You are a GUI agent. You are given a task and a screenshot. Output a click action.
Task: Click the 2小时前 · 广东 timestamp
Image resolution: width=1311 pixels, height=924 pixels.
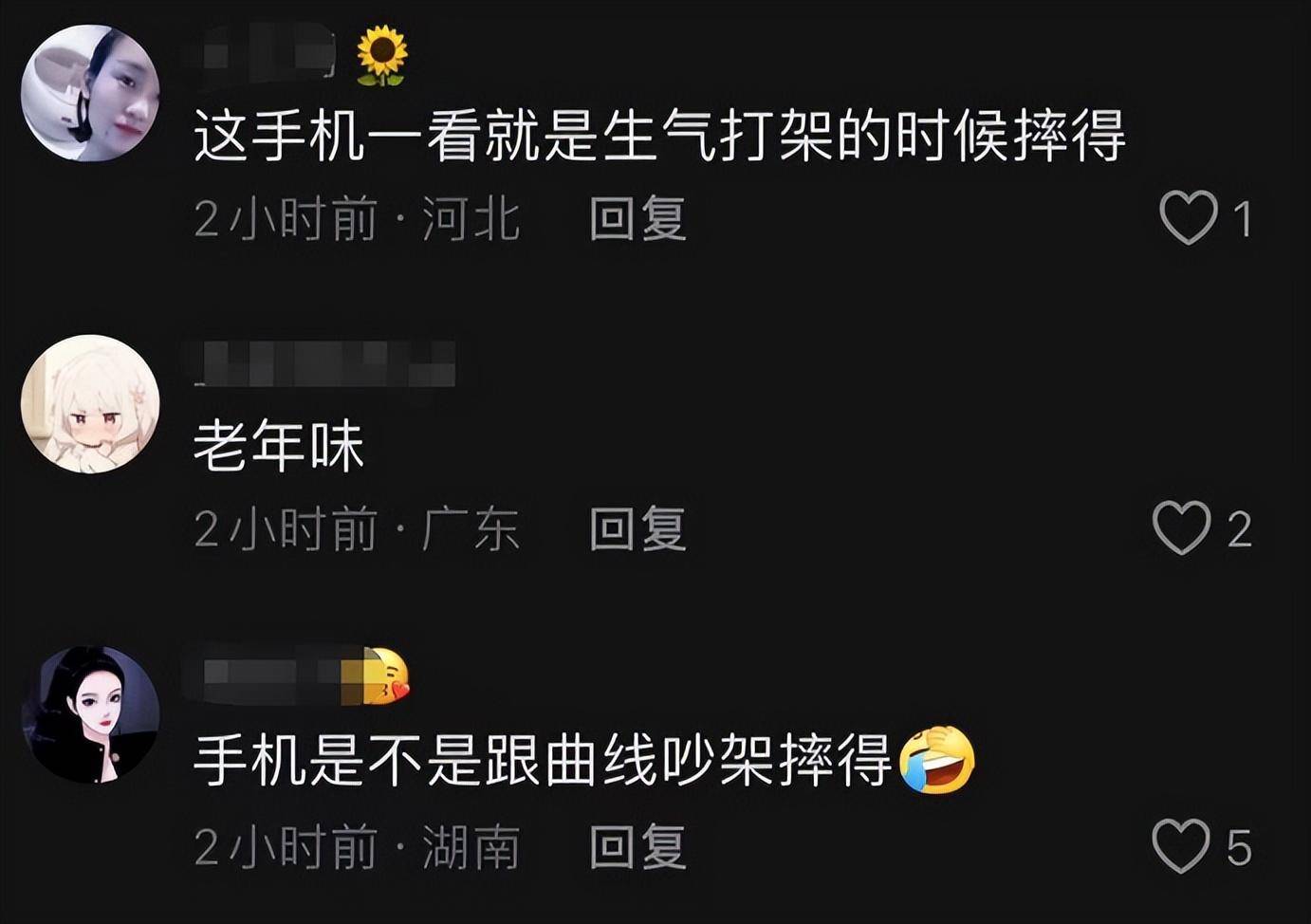357,529
